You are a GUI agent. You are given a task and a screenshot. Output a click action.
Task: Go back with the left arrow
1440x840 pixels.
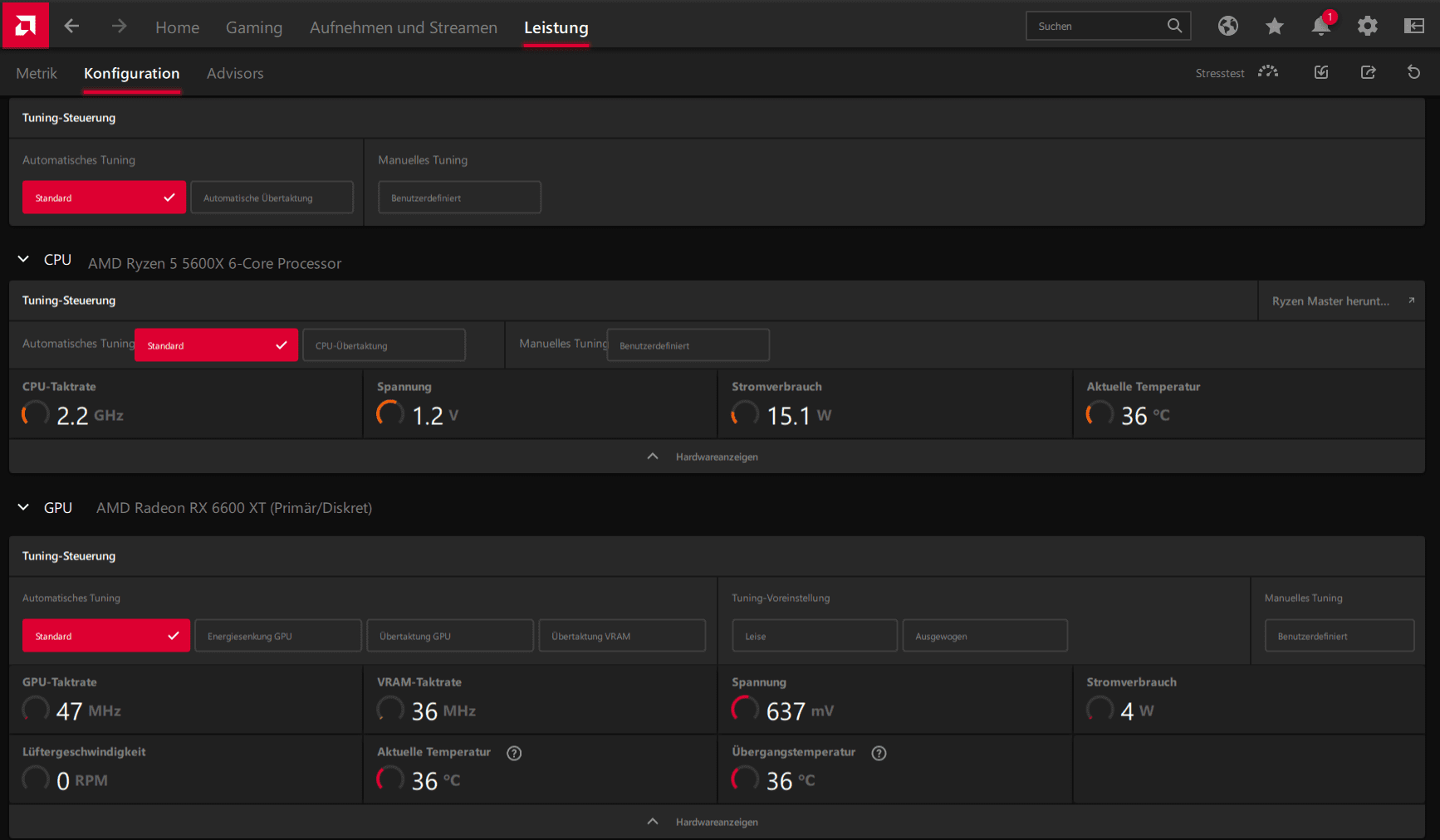click(x=71, y=26)
